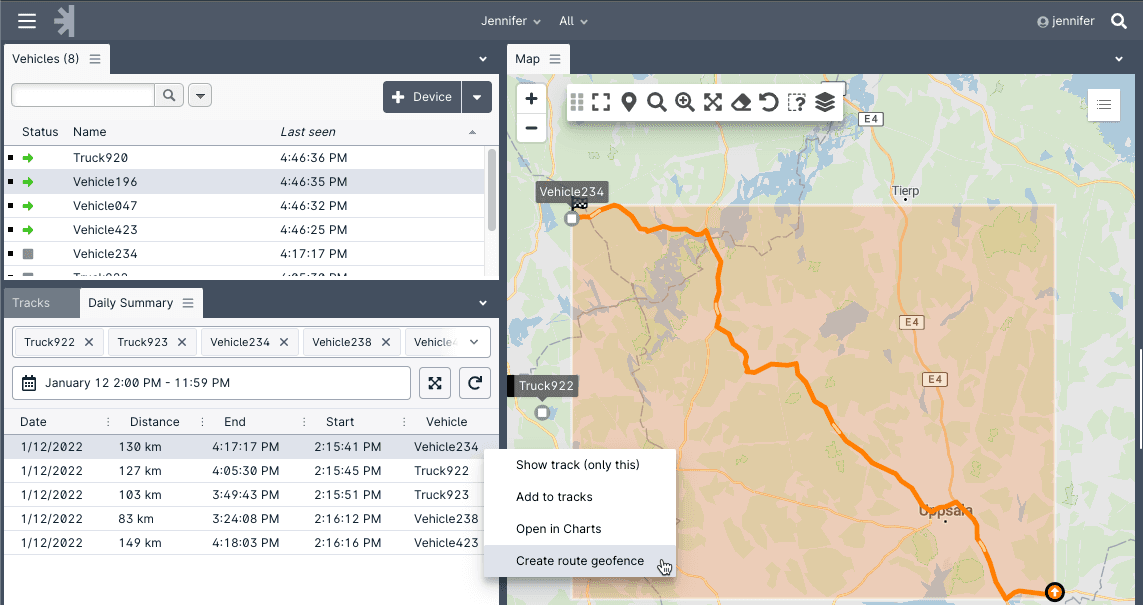Click the fit-to-extent arrows icon in map toolbar
This screenshot has width=1143, height=605.
[713, 102]
